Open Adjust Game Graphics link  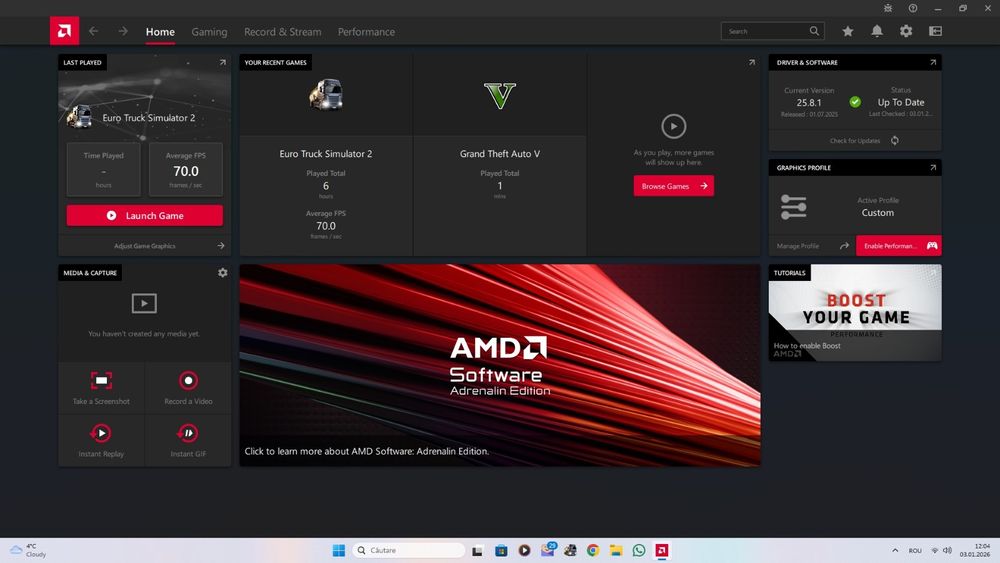point(145,245)
